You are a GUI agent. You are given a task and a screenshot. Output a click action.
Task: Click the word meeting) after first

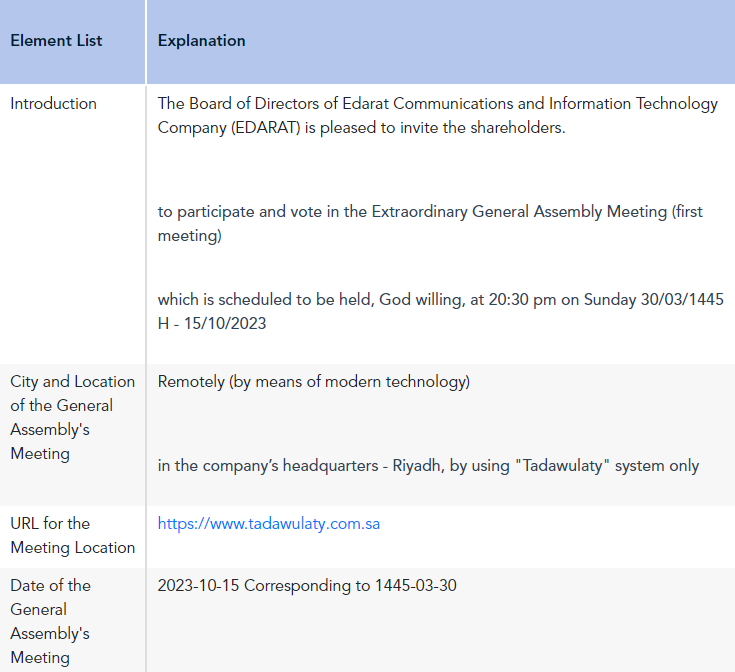tap(189, 236)
